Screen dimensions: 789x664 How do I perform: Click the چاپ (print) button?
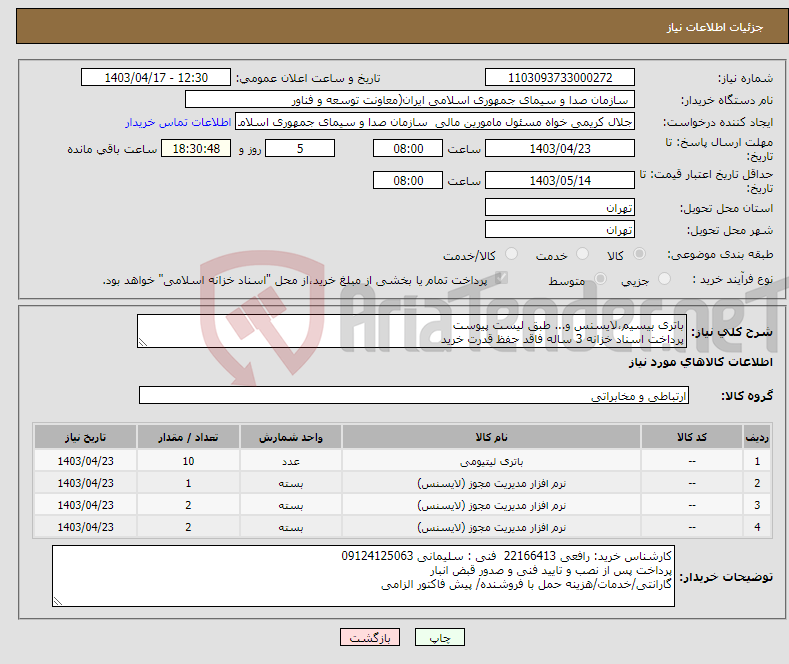(439, 637)
